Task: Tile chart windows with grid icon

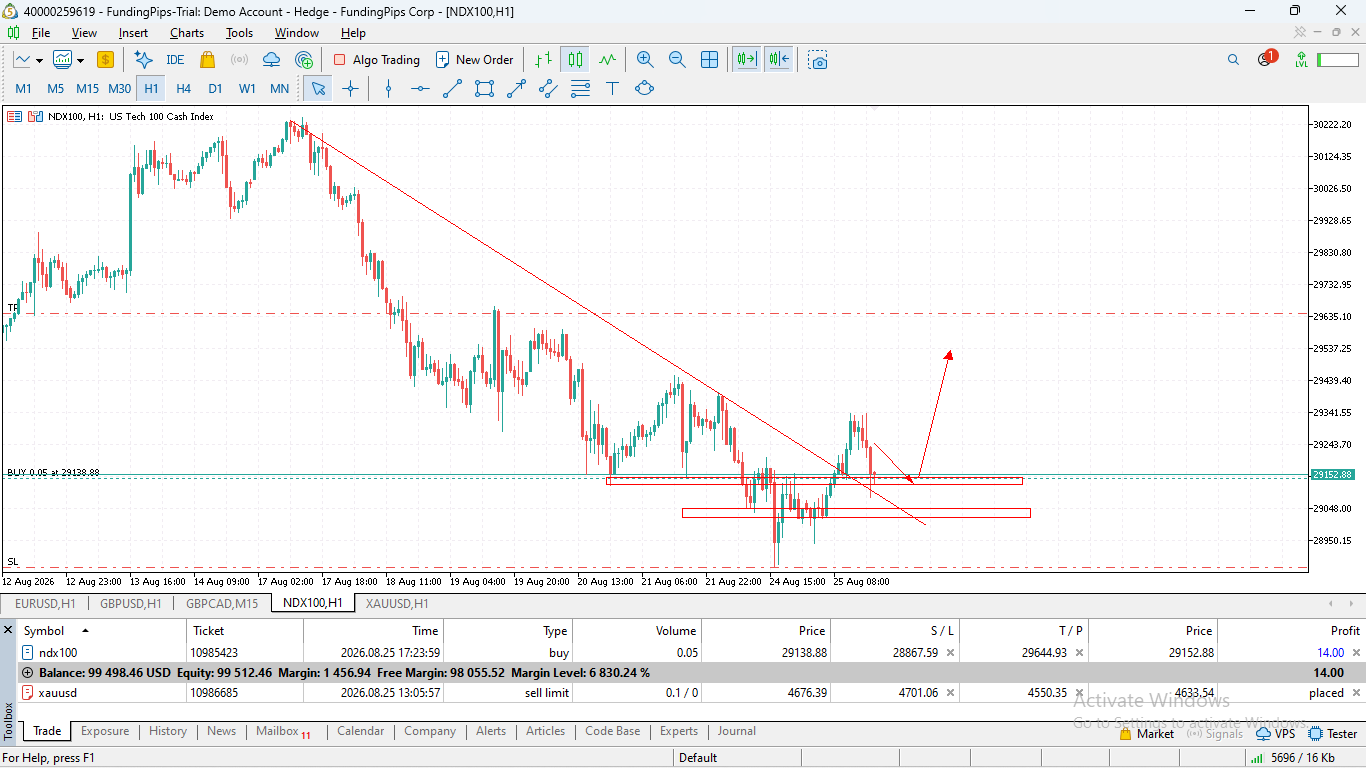Action: coord(709,60)
